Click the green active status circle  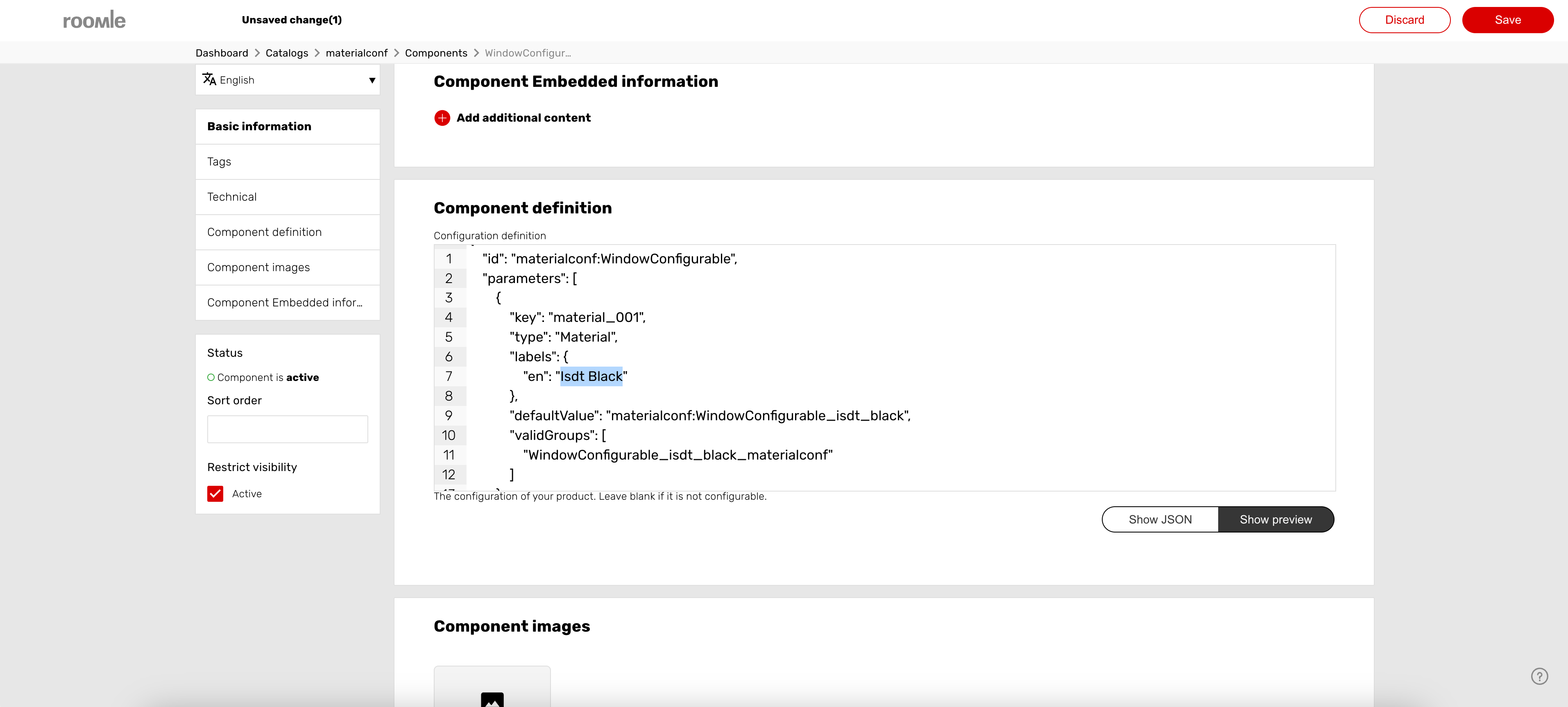coord(211,378)
